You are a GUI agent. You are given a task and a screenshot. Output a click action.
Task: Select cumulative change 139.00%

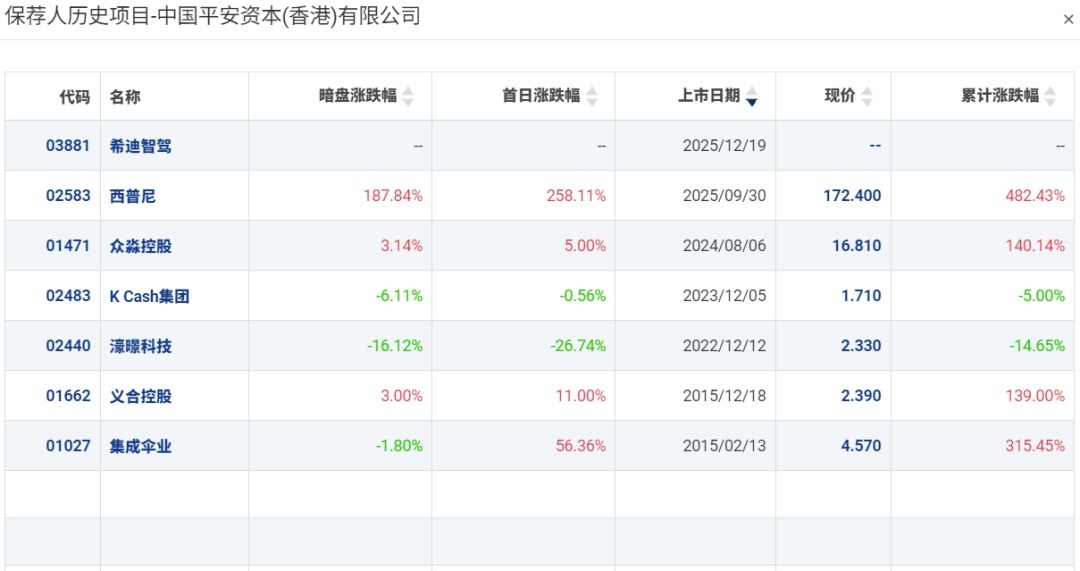(x=1035, y=396)
